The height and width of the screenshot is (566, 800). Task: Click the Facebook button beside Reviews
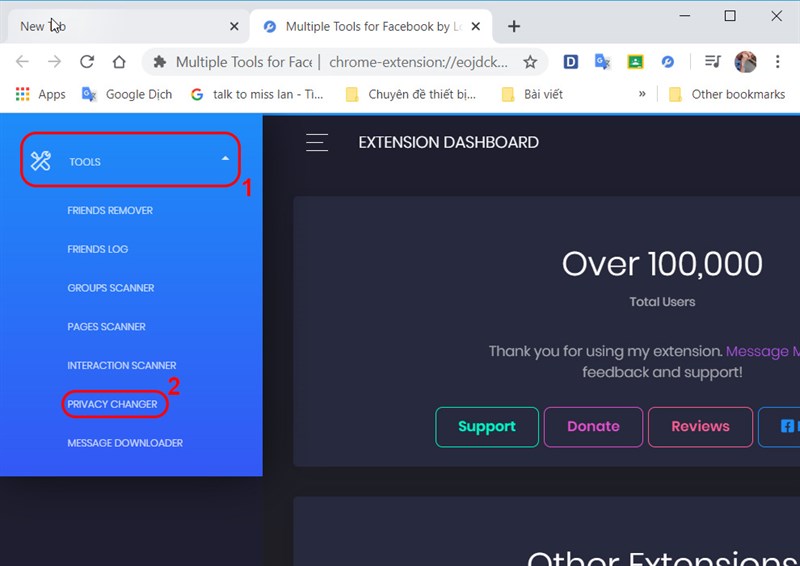(781, 427)
